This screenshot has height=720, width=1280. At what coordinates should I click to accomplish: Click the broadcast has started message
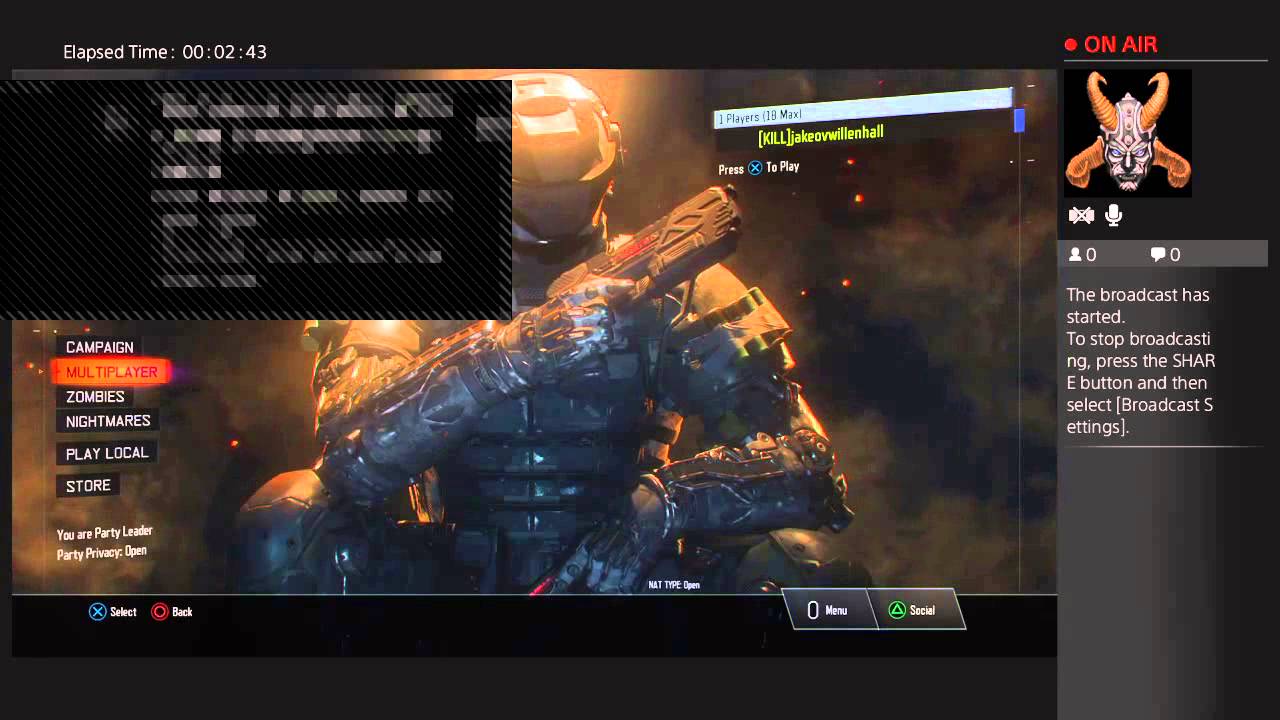click(x=1140, y=361)
